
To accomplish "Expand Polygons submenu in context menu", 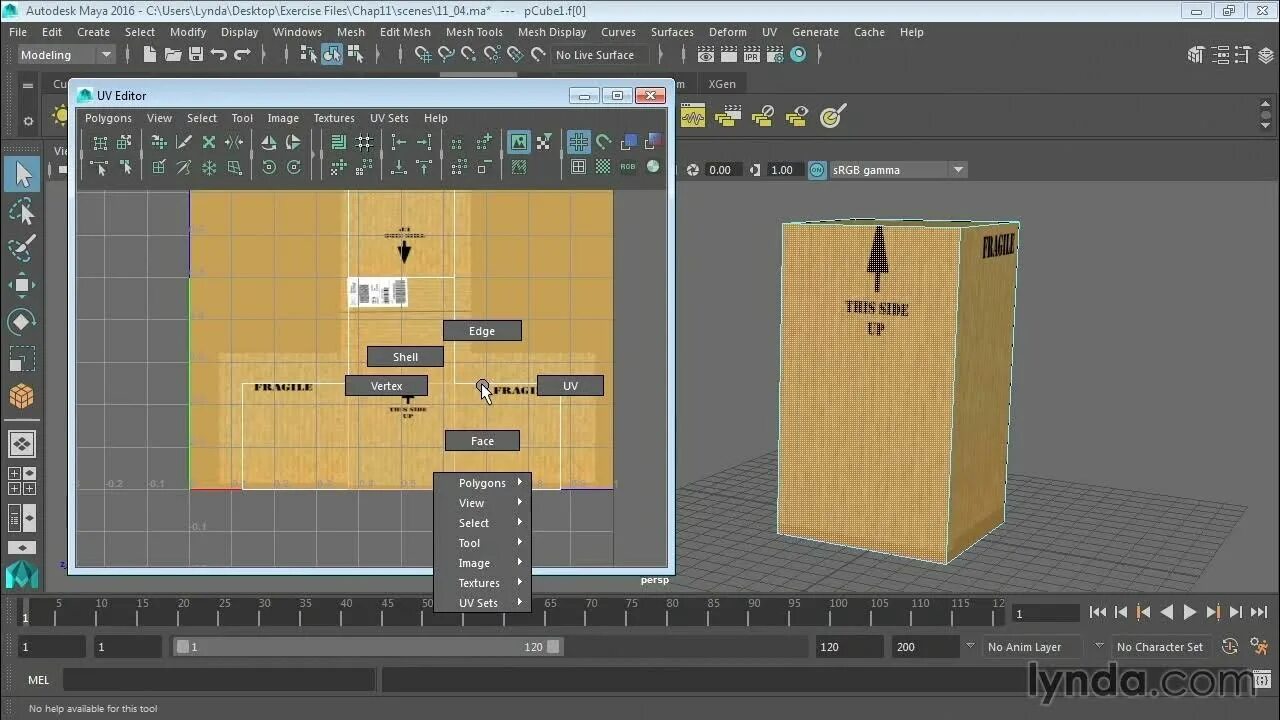I will 482,483.
